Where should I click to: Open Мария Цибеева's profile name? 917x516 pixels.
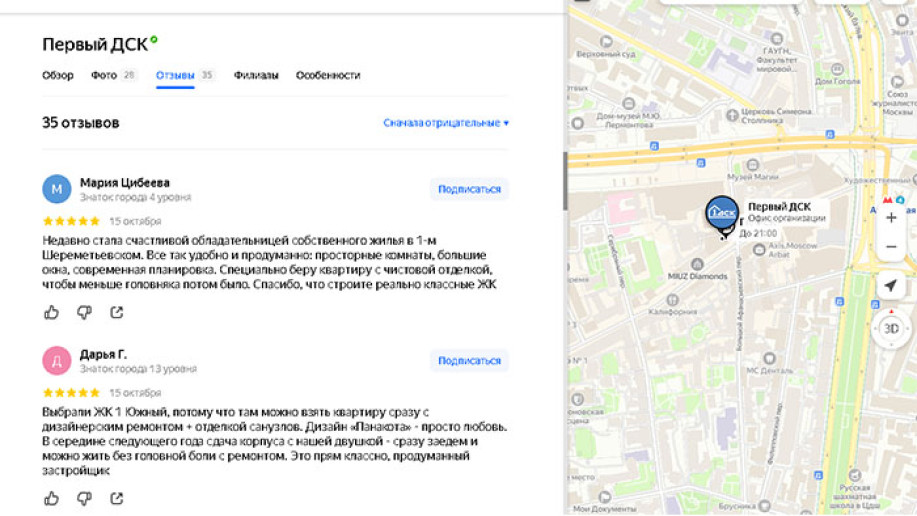(125, 183)
